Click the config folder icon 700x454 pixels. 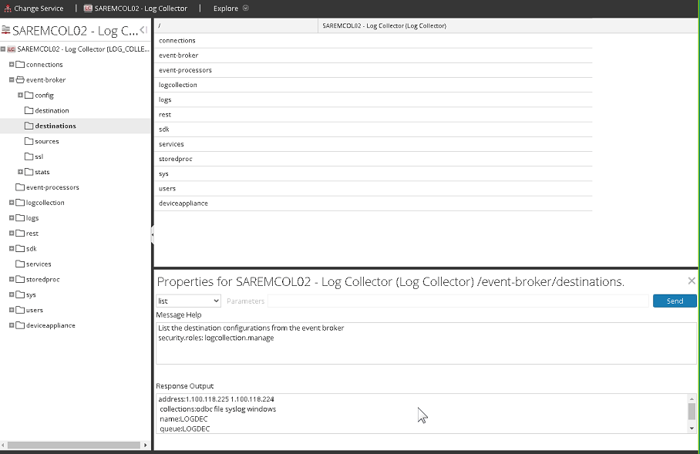pos(29,95)
